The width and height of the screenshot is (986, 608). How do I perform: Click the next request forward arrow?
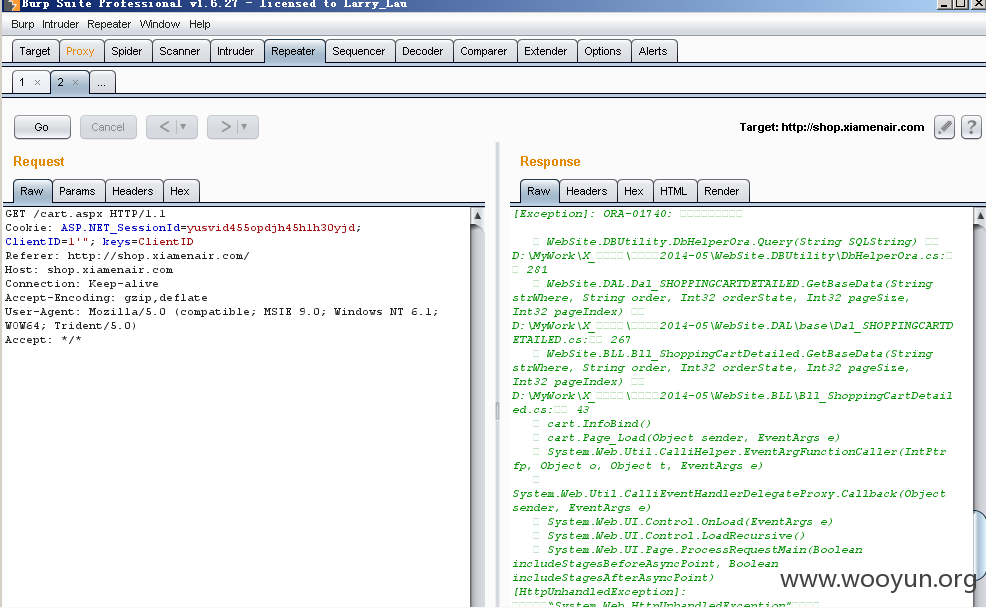(225, 127)
